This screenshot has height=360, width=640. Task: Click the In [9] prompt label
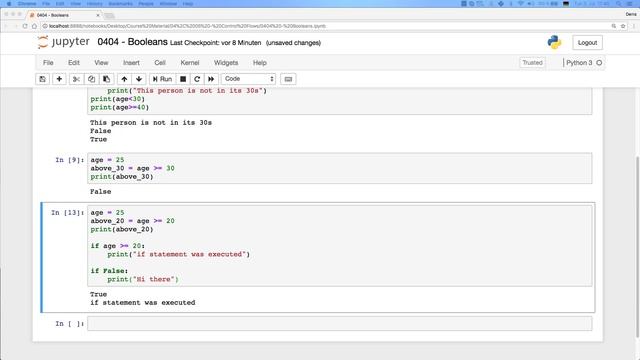[x=70, y=160]
